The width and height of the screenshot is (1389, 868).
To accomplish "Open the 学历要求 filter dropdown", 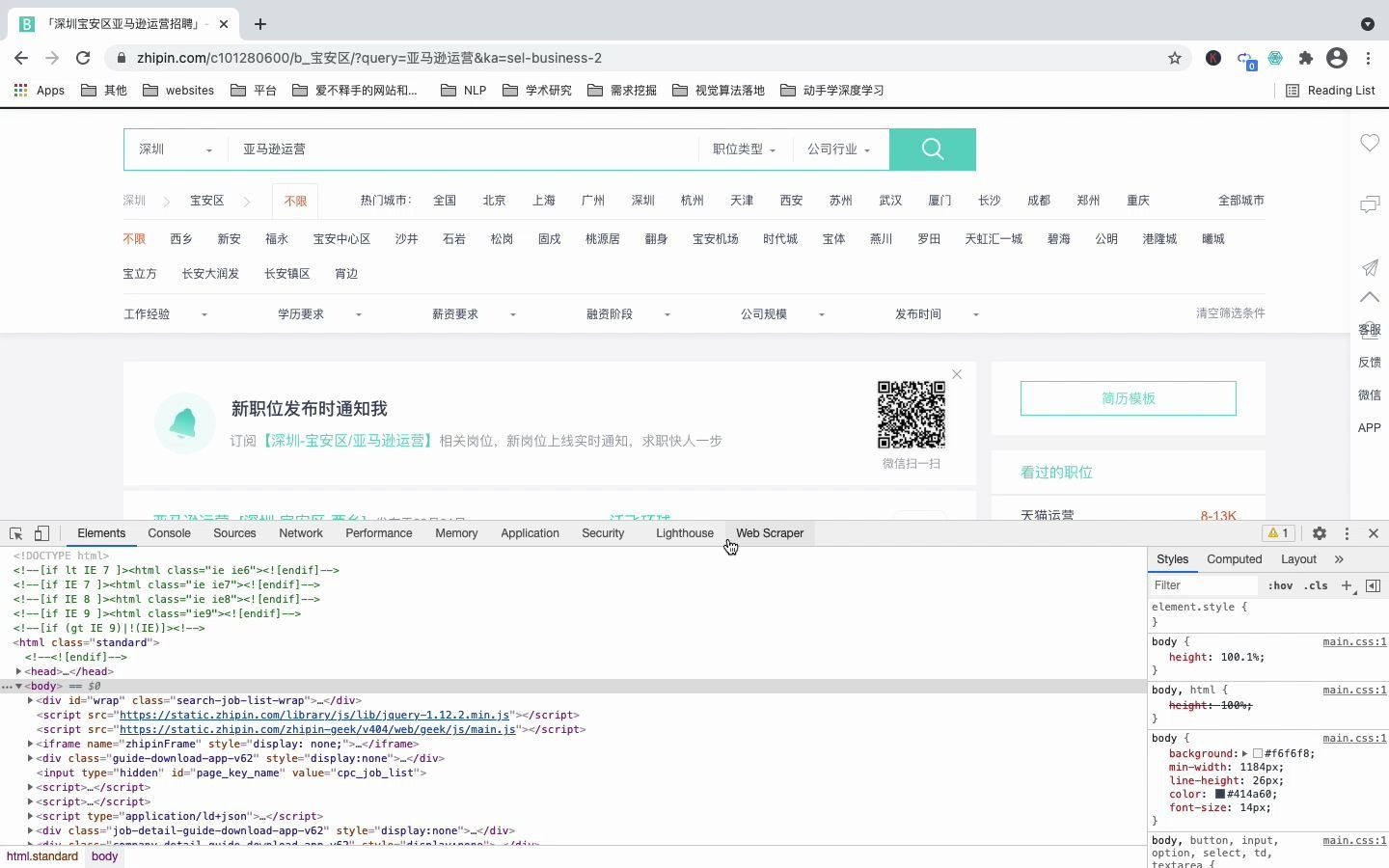I will click(x=319, y=314).
